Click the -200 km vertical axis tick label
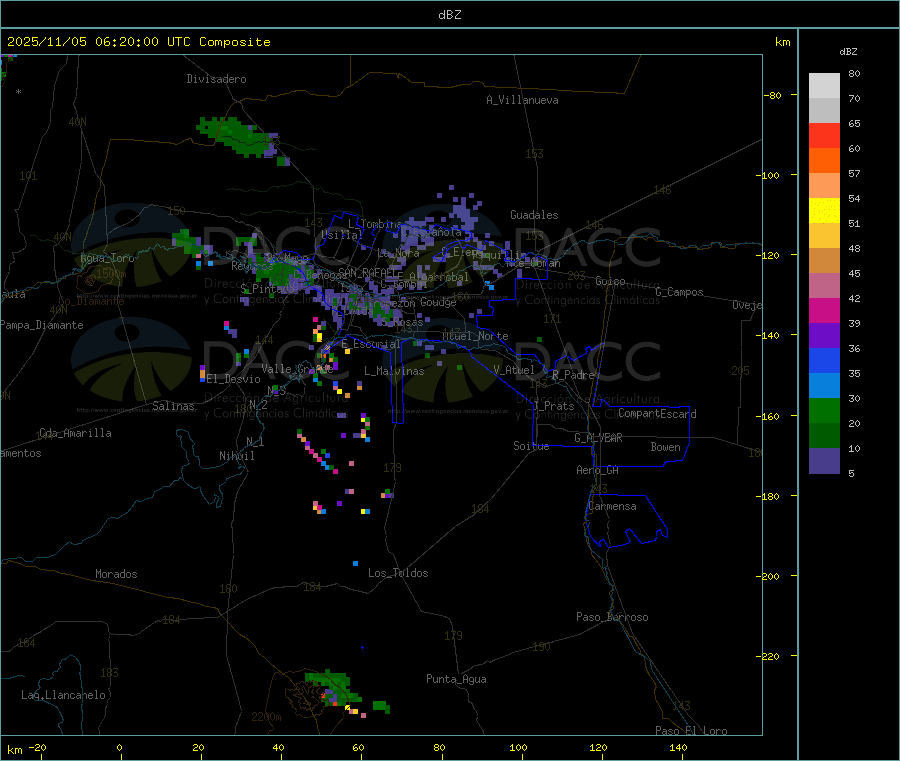 (x=767, y=576)
